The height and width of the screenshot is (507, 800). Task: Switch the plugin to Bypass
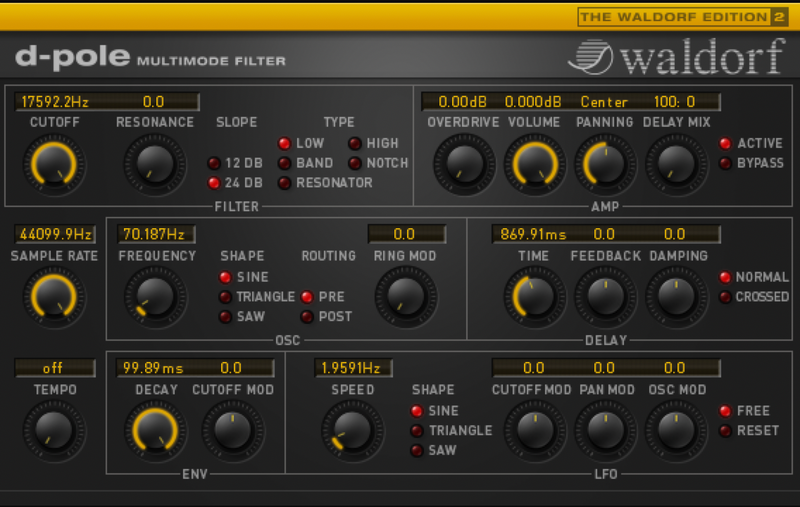pyautogui.click(x=726, y=163)
